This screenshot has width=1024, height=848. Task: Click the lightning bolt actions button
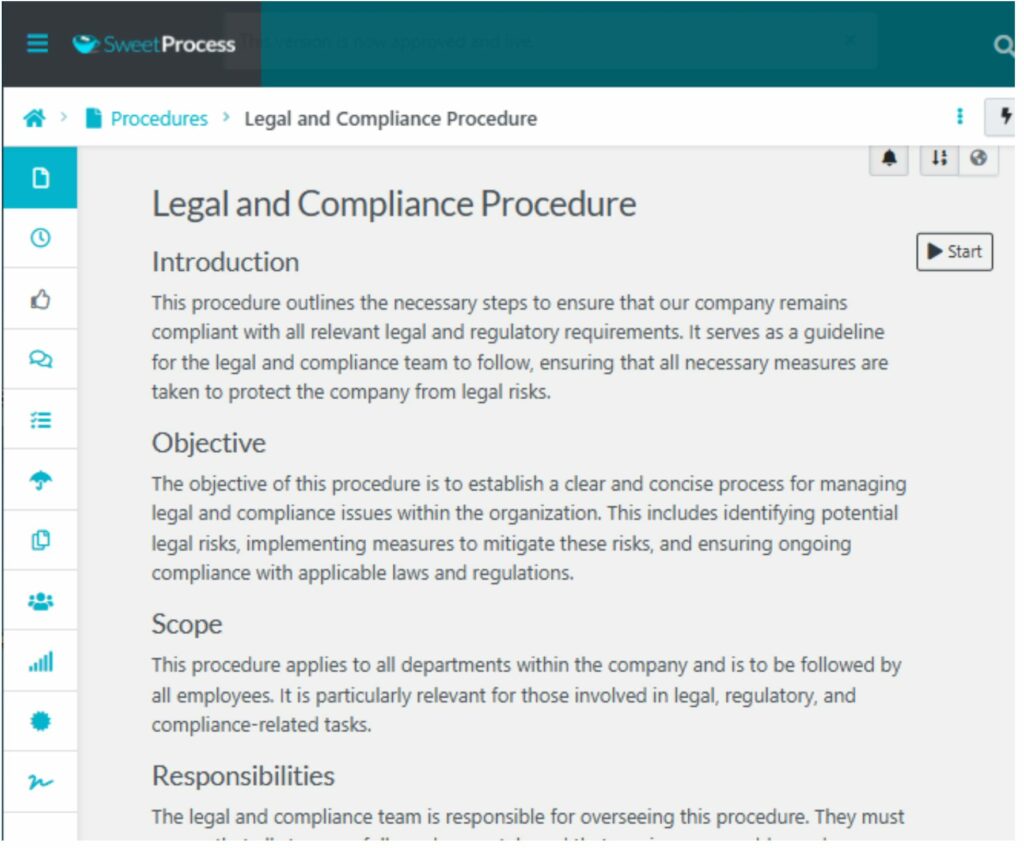[1002, 117]
